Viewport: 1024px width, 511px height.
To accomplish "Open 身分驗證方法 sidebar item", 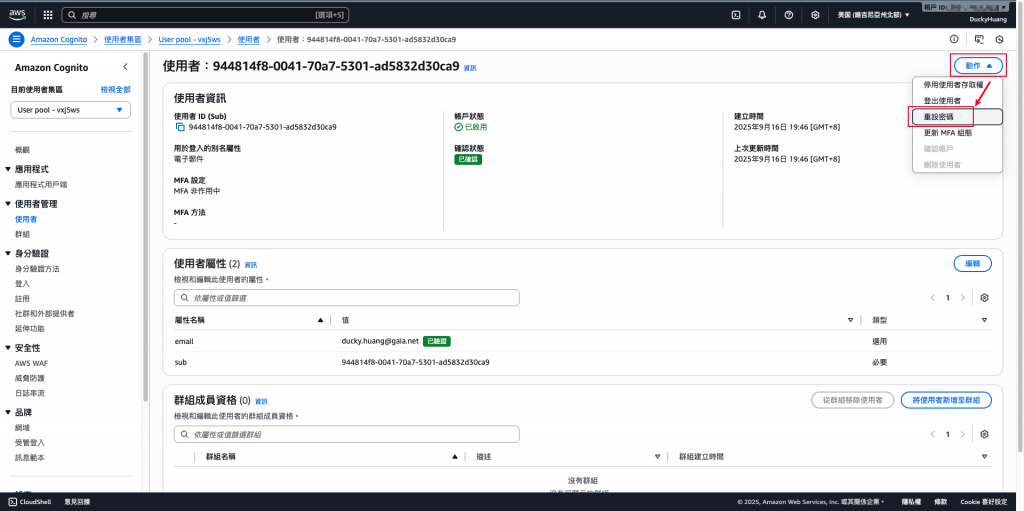I will pyautogui.click(x=37, y=269).
